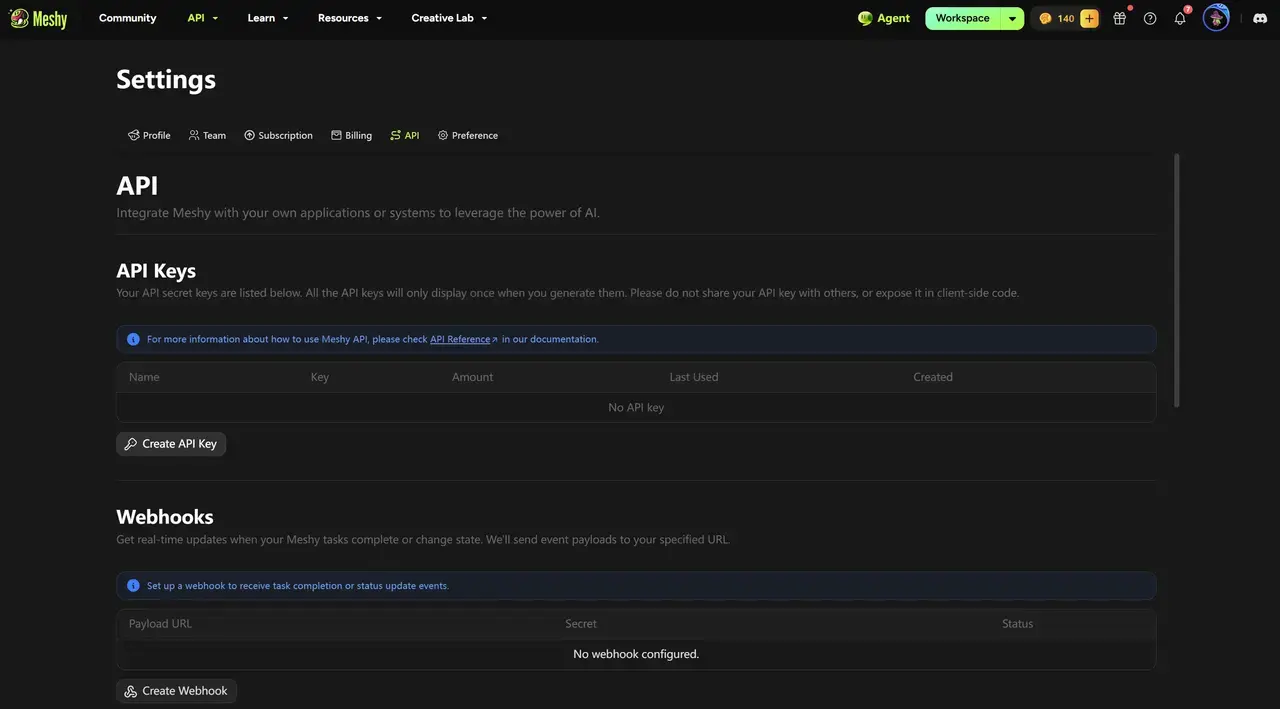The image size is (1280, 709).
Task: Click the Create API Key button
Action: [x=171, y=444]
